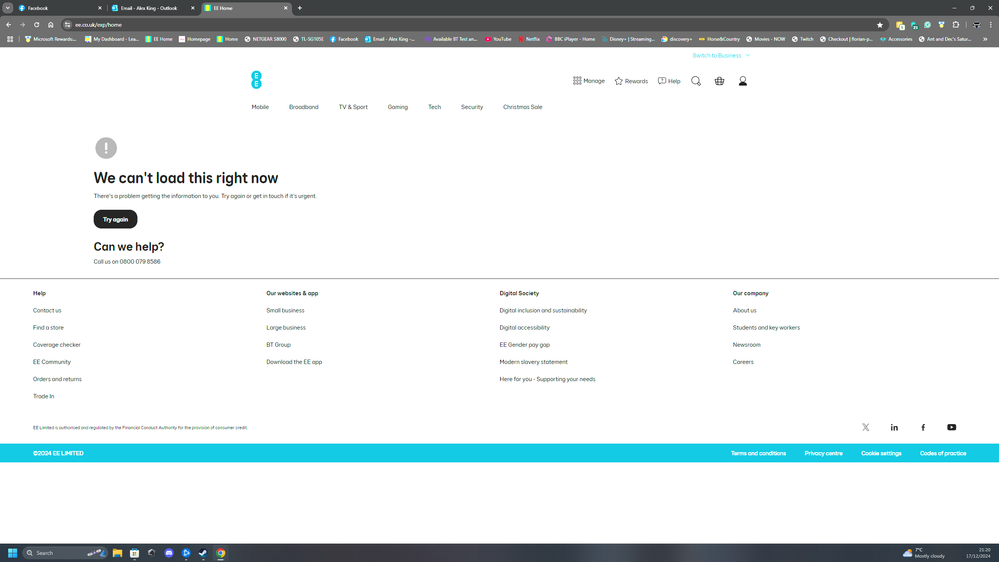The height and width of the screenshot is (562, 999).
Task: Open EE's X (Twitter) page
Action: [865, 428]
